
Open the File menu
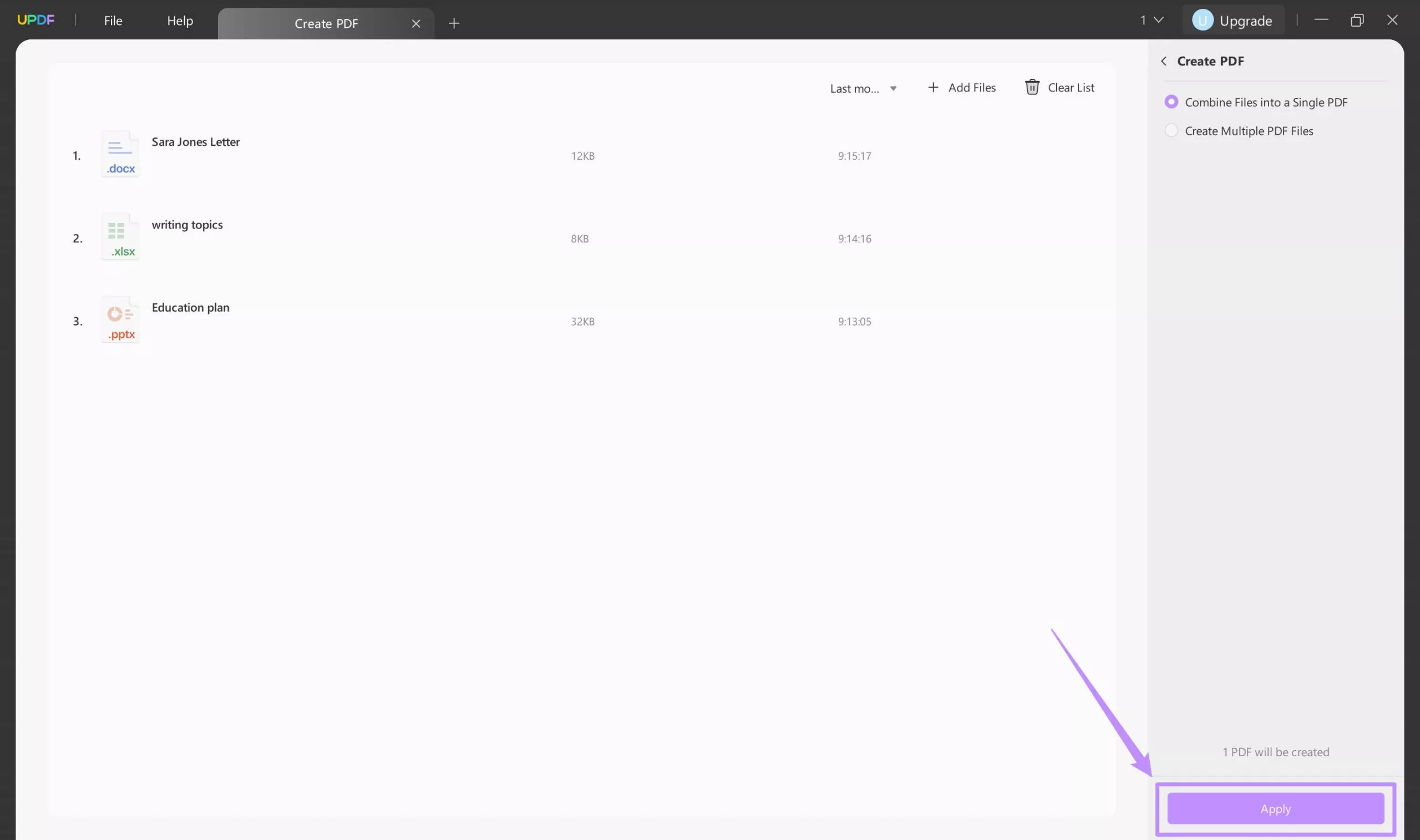(112, 20)
